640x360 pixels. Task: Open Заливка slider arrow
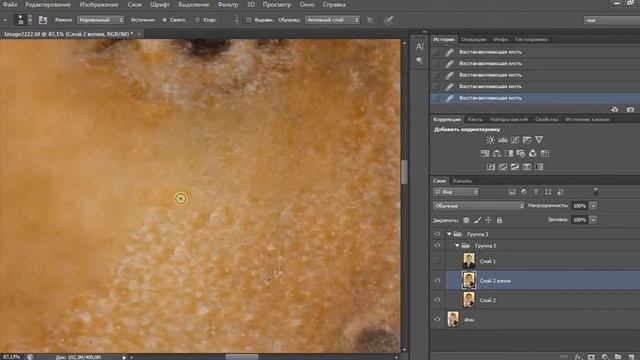pyautogui.click(x=593, y=220)
